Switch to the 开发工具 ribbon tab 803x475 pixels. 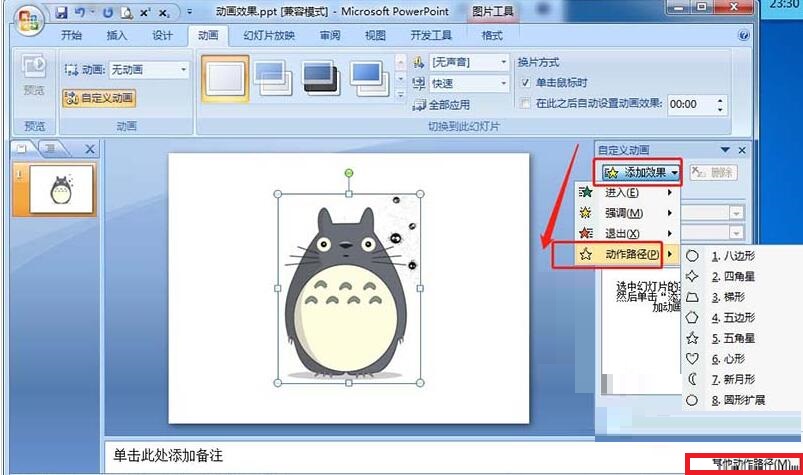[x=431, y=35]
